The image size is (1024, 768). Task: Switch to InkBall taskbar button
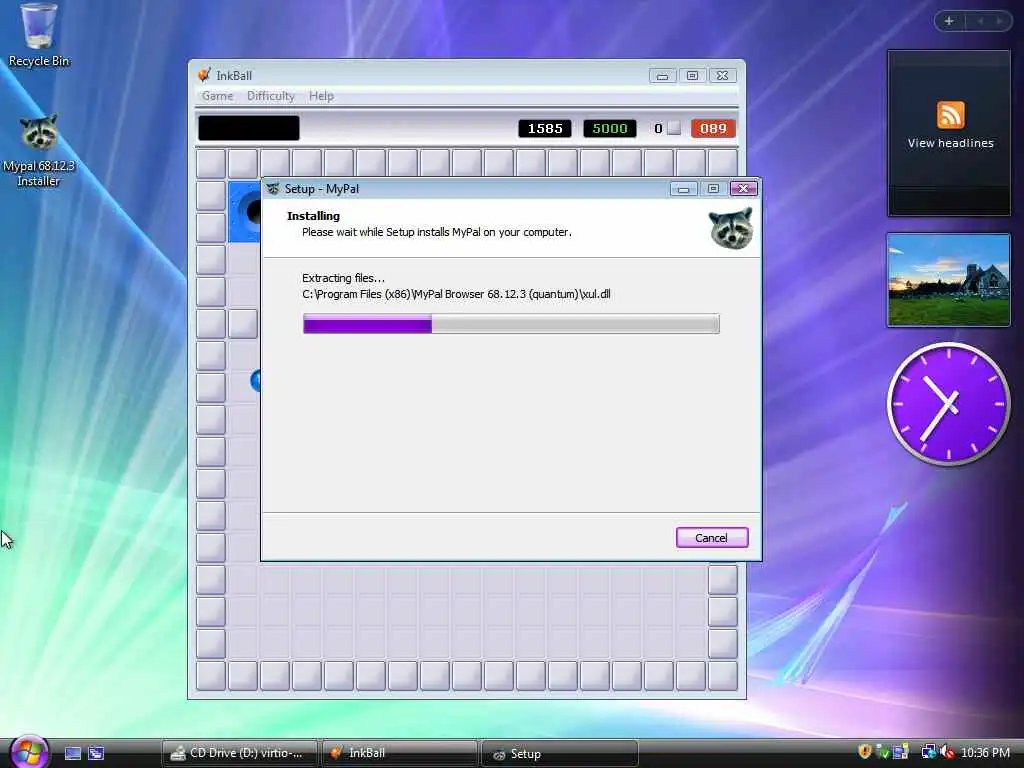(399, 753)
